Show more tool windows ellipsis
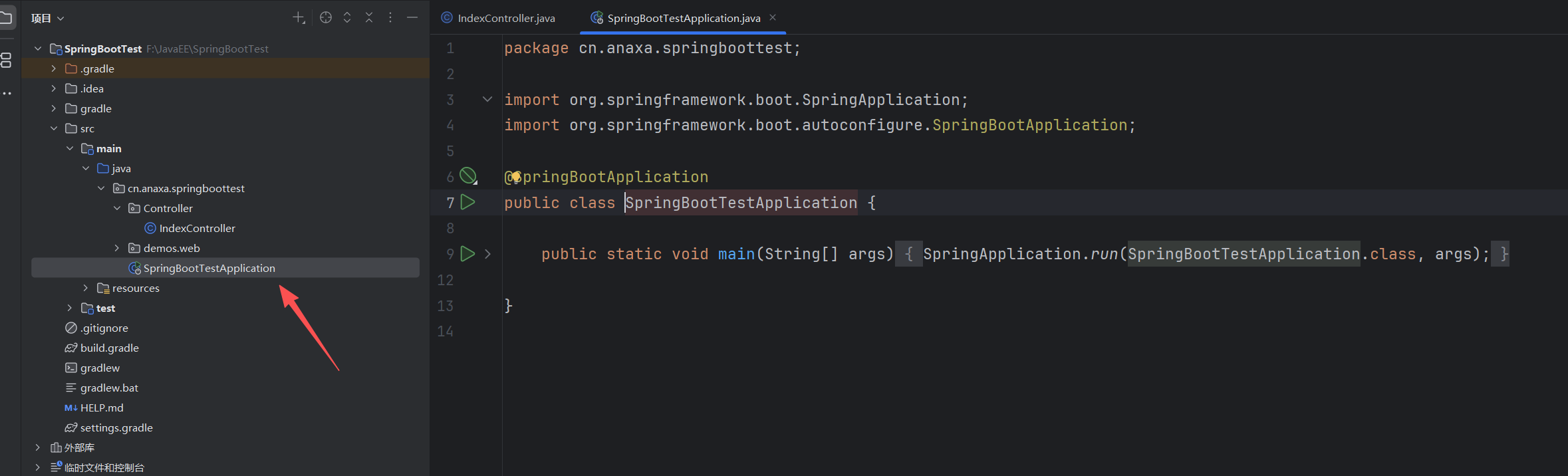The width and height of the screenshot is (1568, 476). (7, 93)
